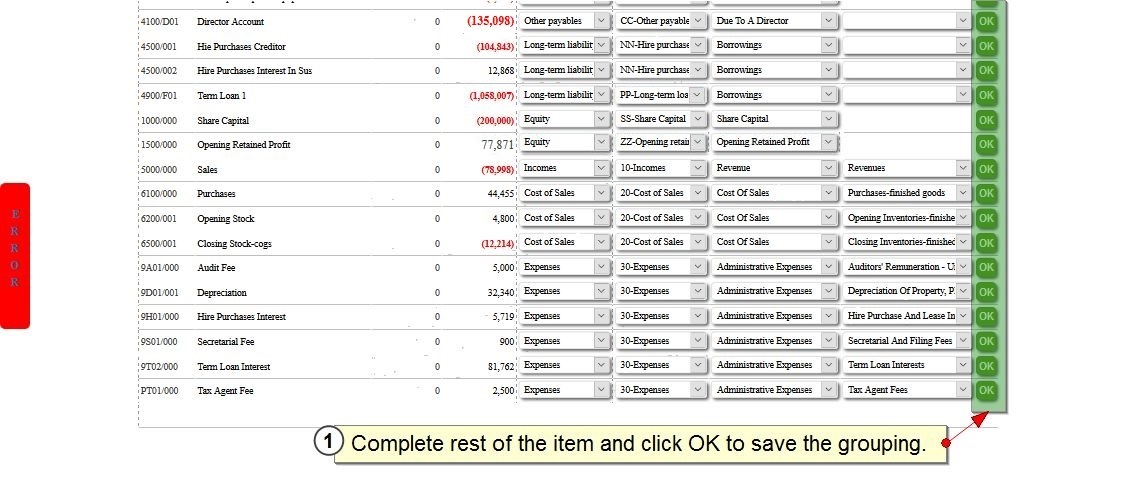Select Closing Stock-cogs account row
Screen dimensions: 1136x501
327,243
